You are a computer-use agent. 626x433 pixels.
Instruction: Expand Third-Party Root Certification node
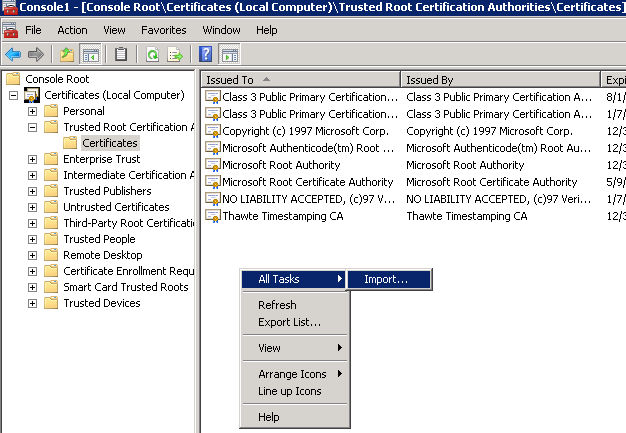pyautogui.click(x=32, y=223)
